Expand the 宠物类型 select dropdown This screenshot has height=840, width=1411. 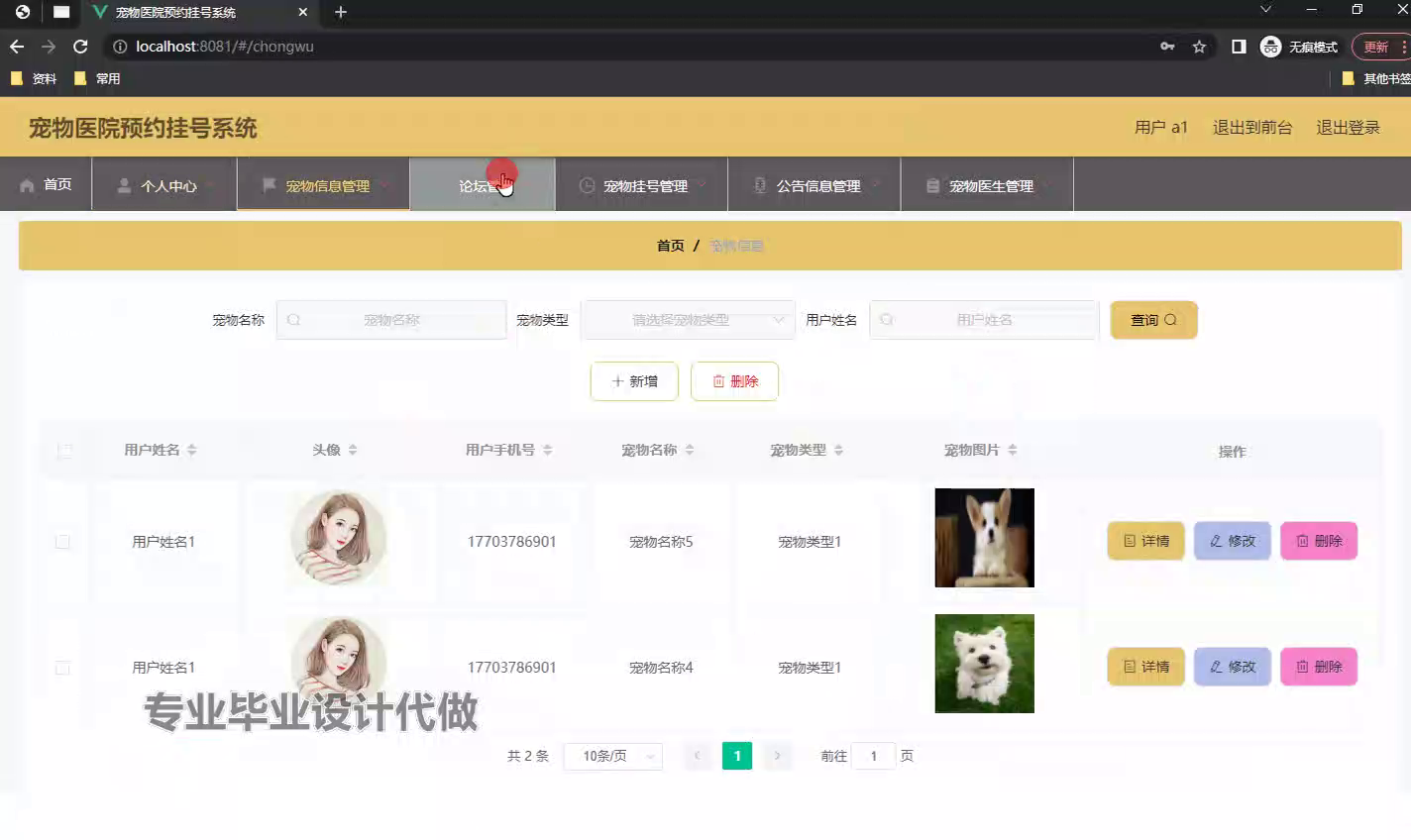coord(688,320)
